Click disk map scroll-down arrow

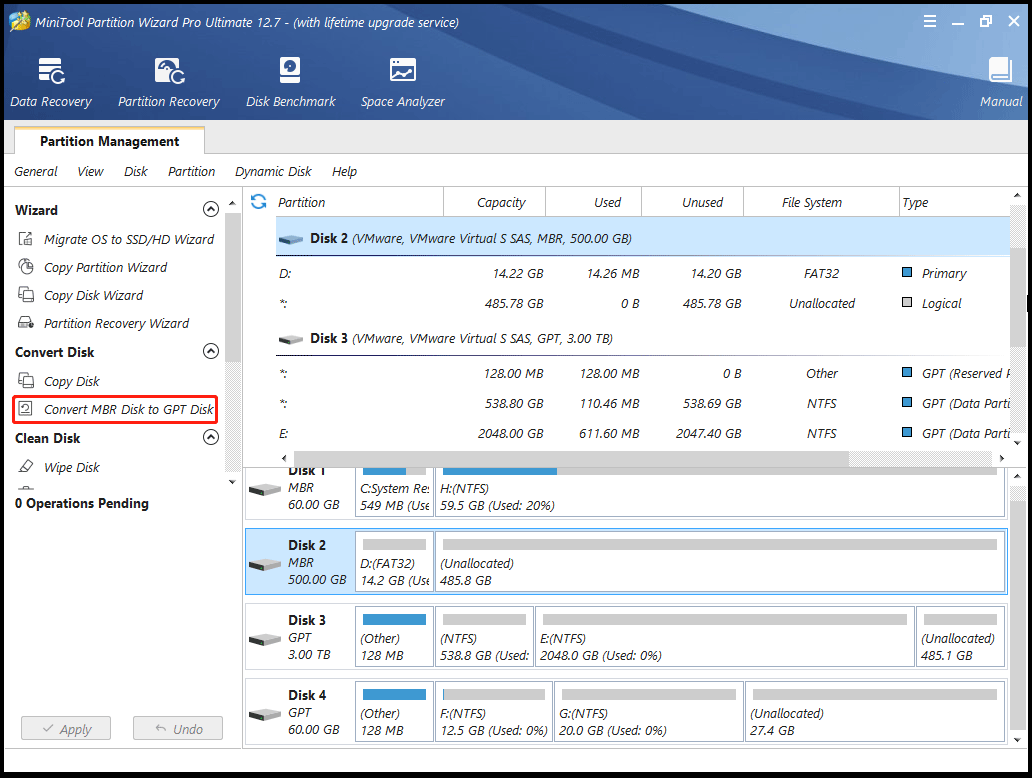click(x=1018, y=740)
